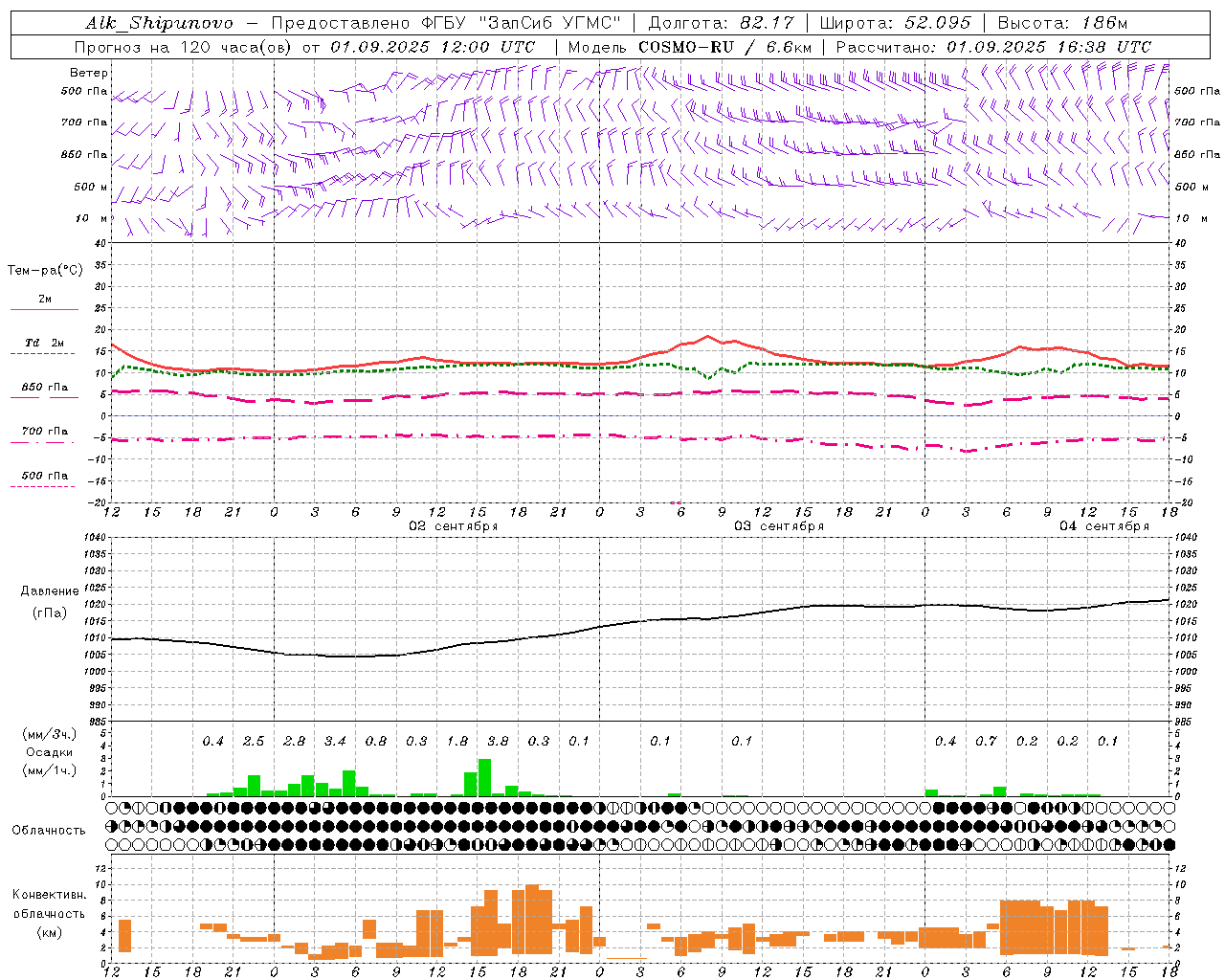Click the 2м temperature legend entry
This screenshot has width=1225, height=980.
[45, 300]
